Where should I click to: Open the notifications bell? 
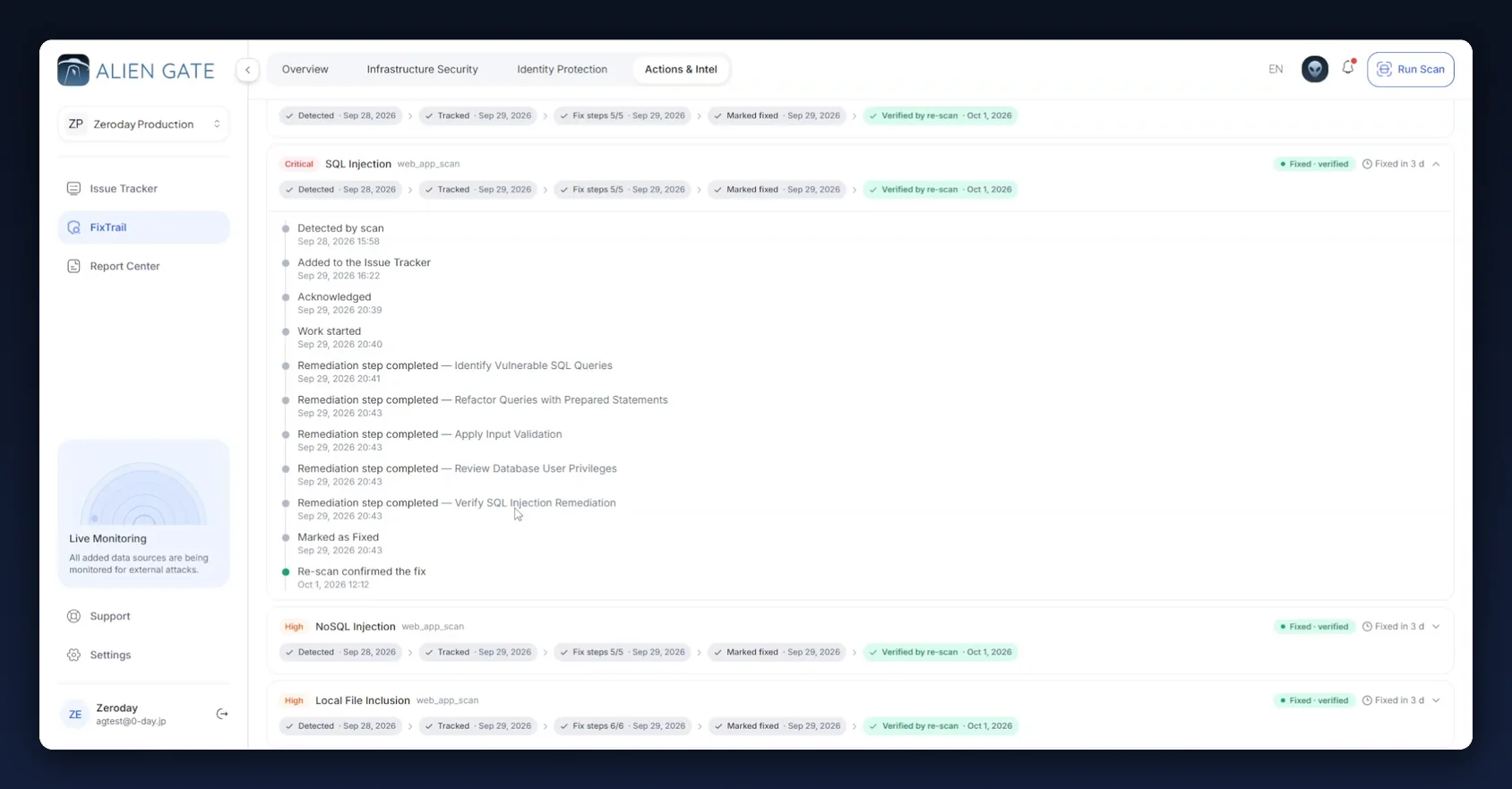(1348, 68)
